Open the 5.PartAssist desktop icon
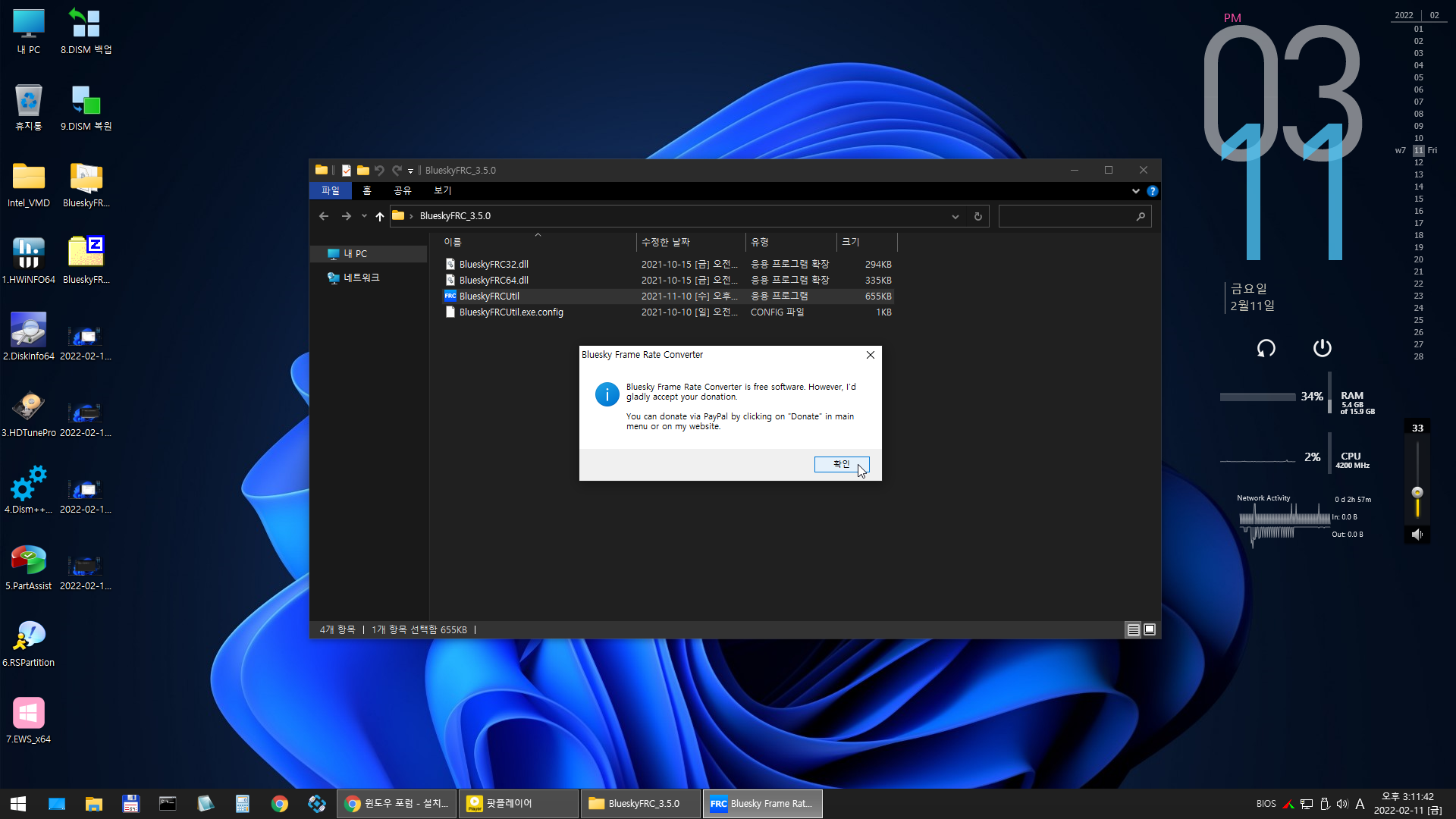Viewport: 1456px width, 819px height. (29, 568)
